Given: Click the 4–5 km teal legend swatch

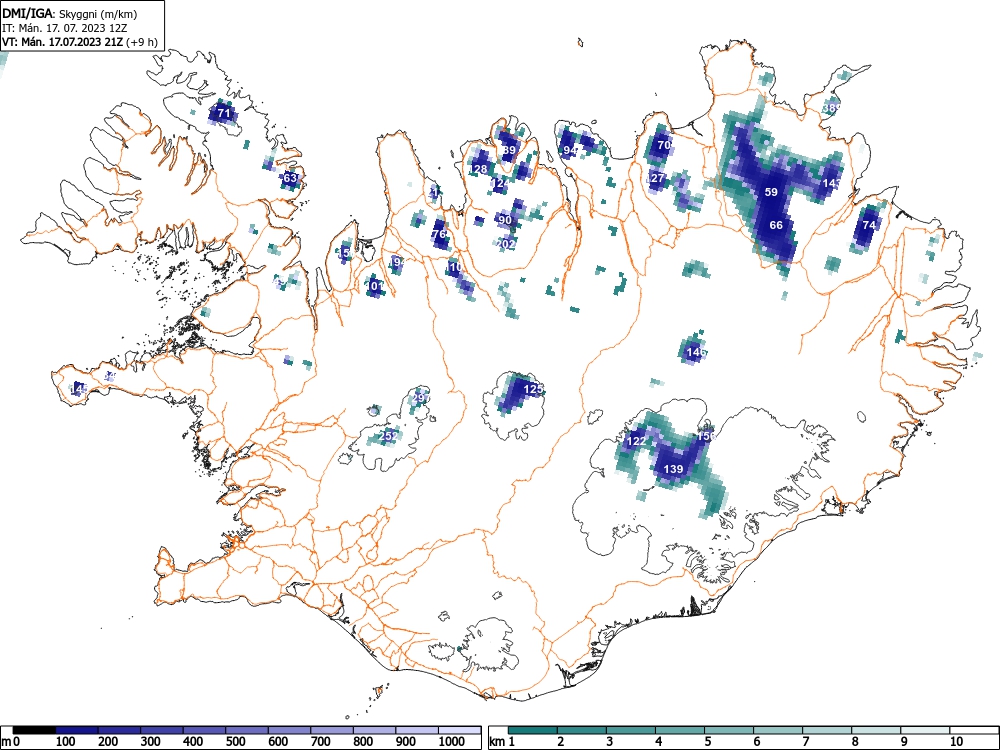Looking at the screenshot, I should pos(680,730).
